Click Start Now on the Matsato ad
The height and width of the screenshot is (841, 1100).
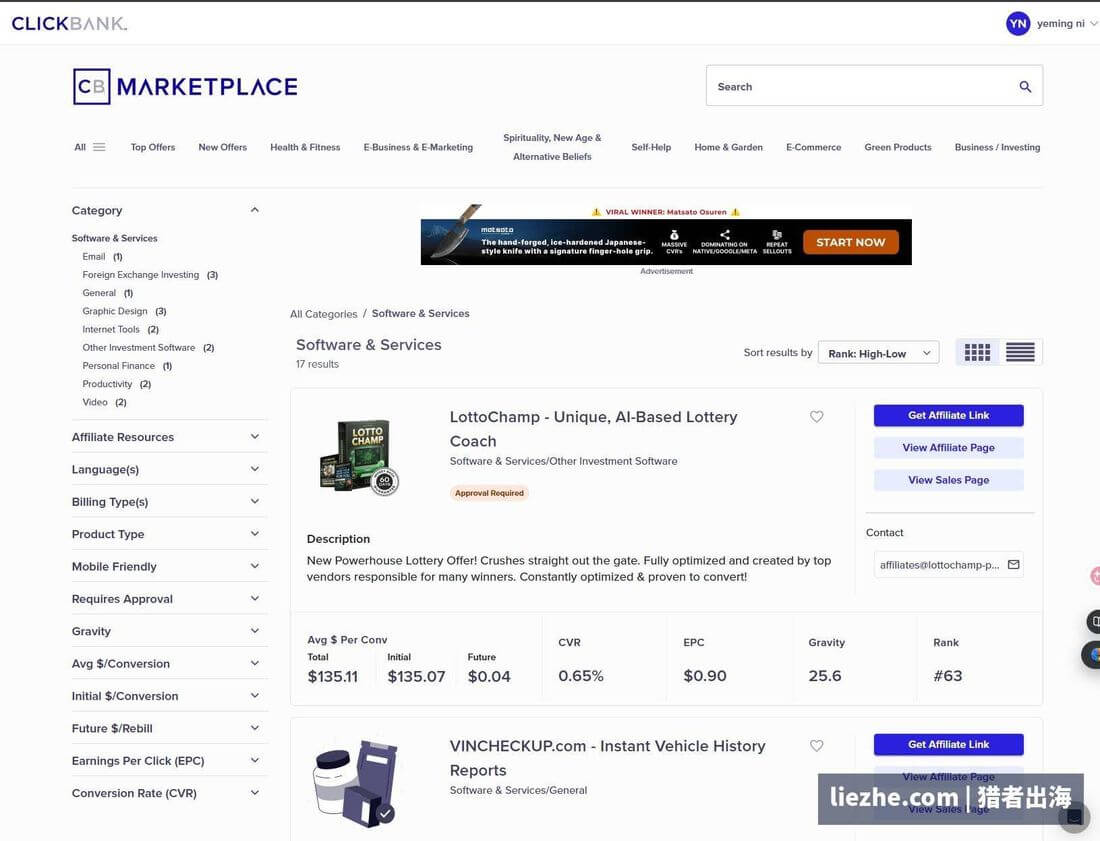click(x=850, y=242)
